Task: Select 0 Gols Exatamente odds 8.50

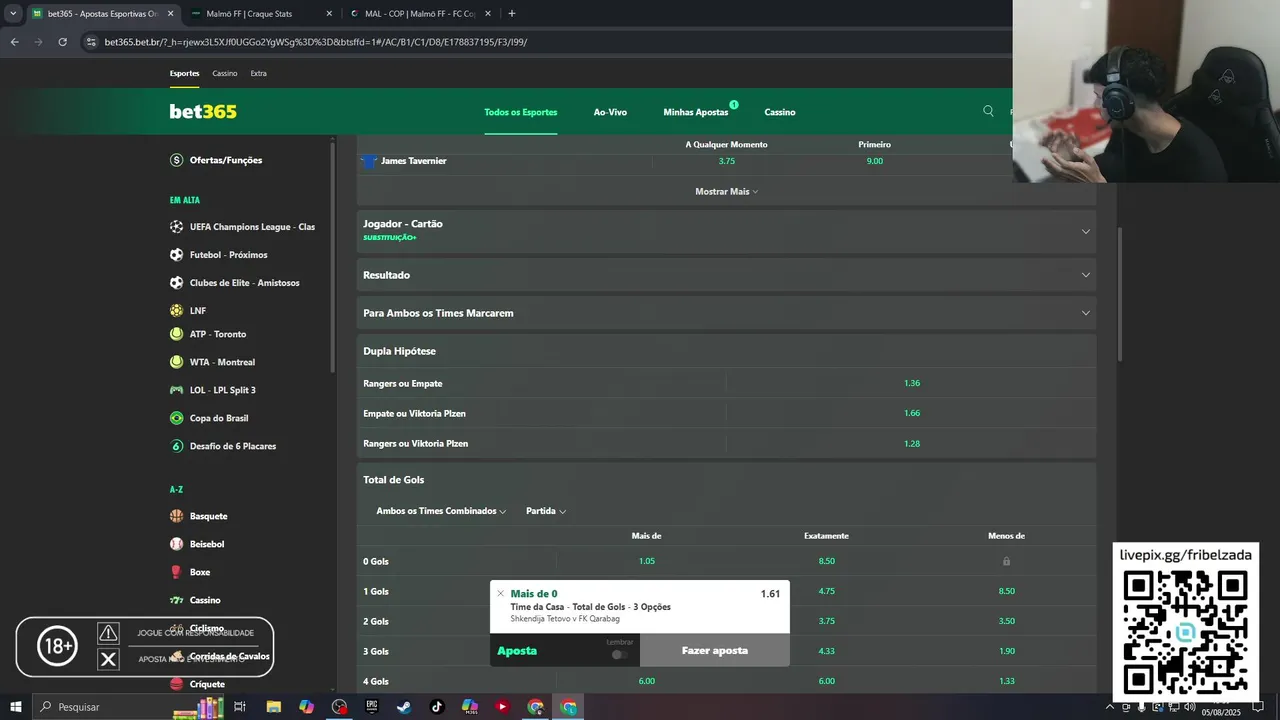Action: pyautogui.click(x=827, y=561)
